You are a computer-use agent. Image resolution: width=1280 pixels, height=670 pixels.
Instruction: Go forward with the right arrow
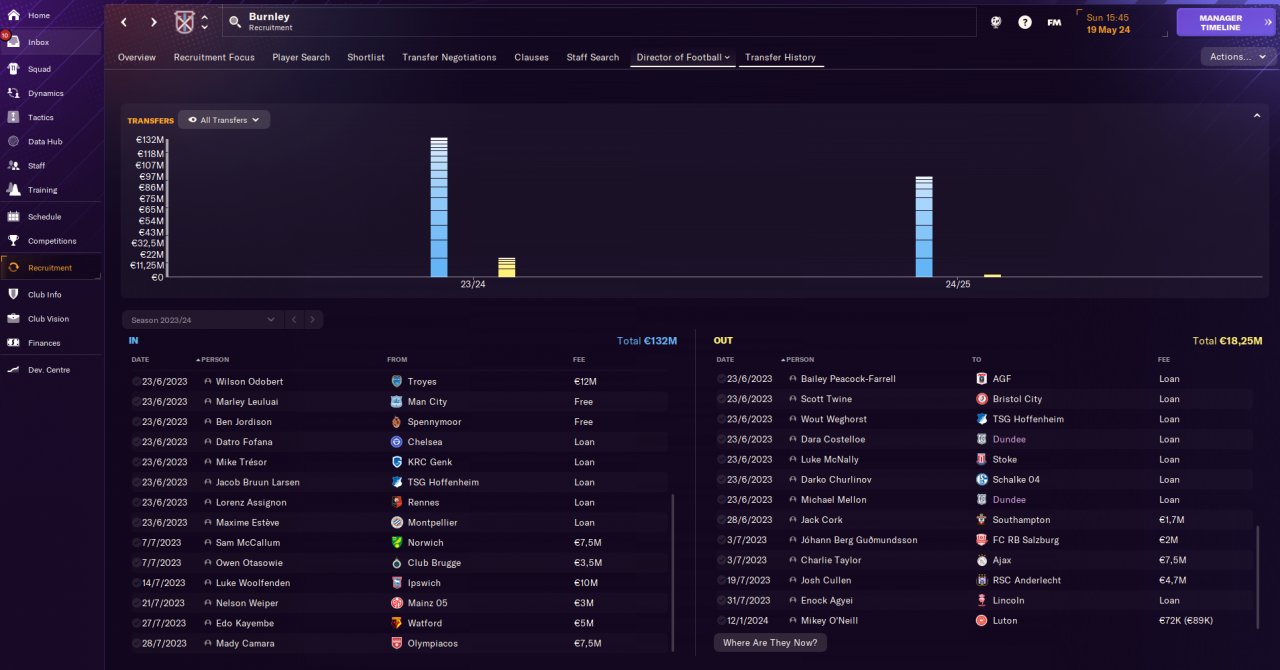(x=153, y=22)
